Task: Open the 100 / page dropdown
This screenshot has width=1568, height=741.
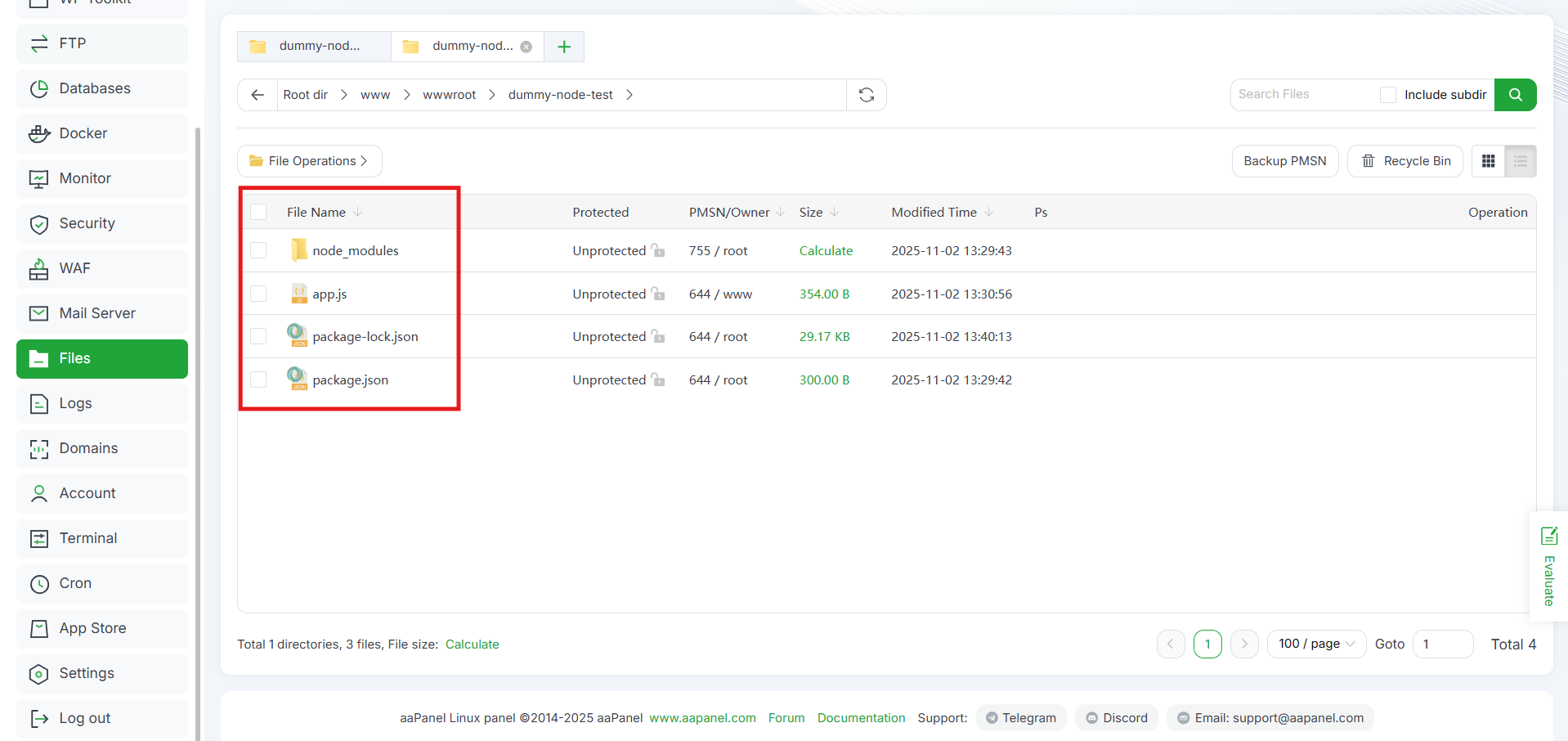Action: pyautogui.click(x=1316, y=644)
